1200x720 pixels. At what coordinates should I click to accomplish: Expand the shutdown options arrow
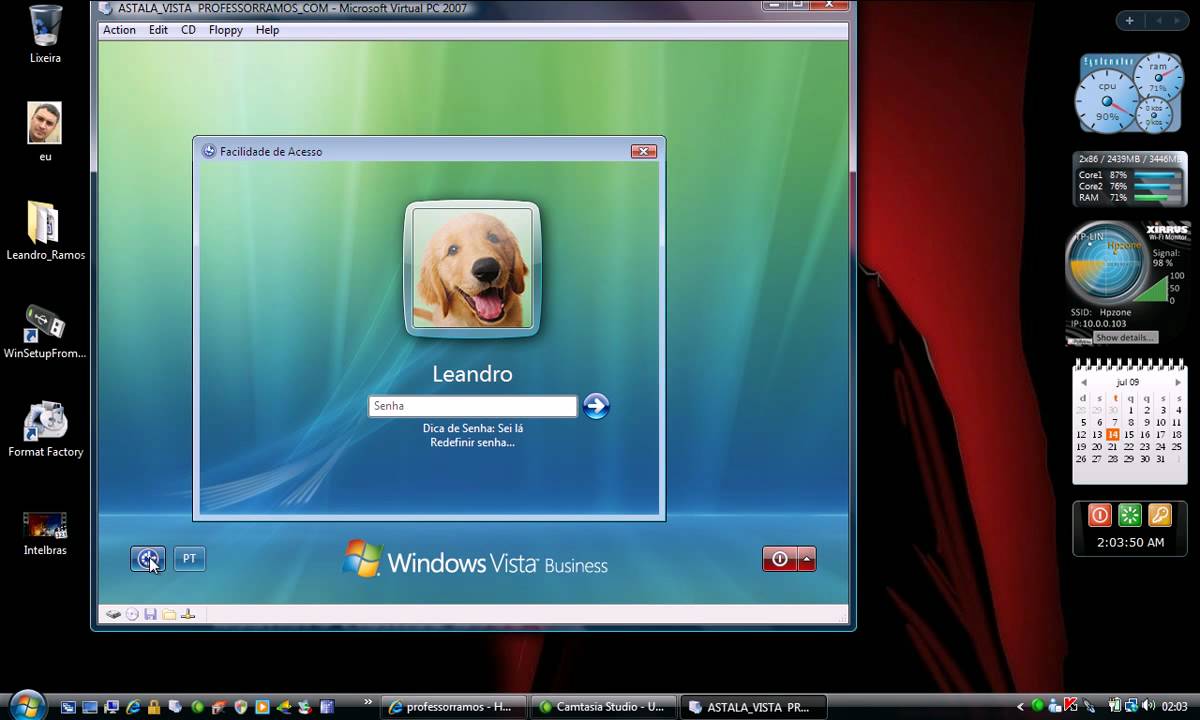[806, 559]
